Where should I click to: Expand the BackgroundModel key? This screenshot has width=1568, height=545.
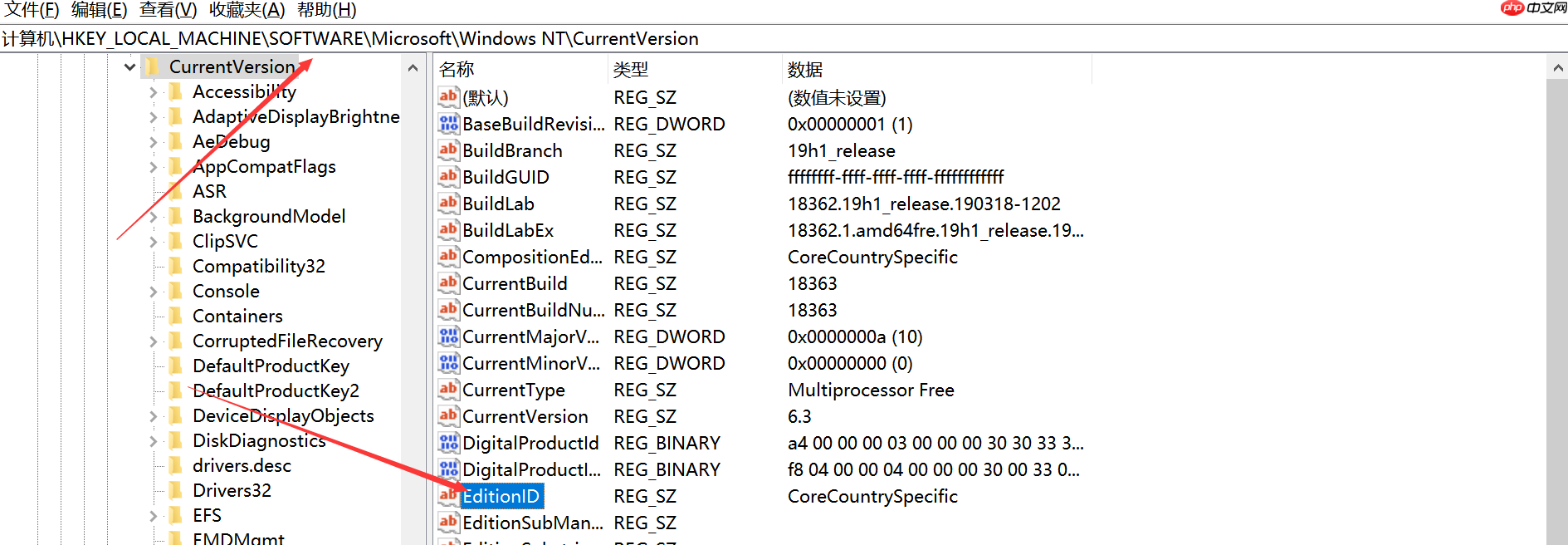click(153, 217)
